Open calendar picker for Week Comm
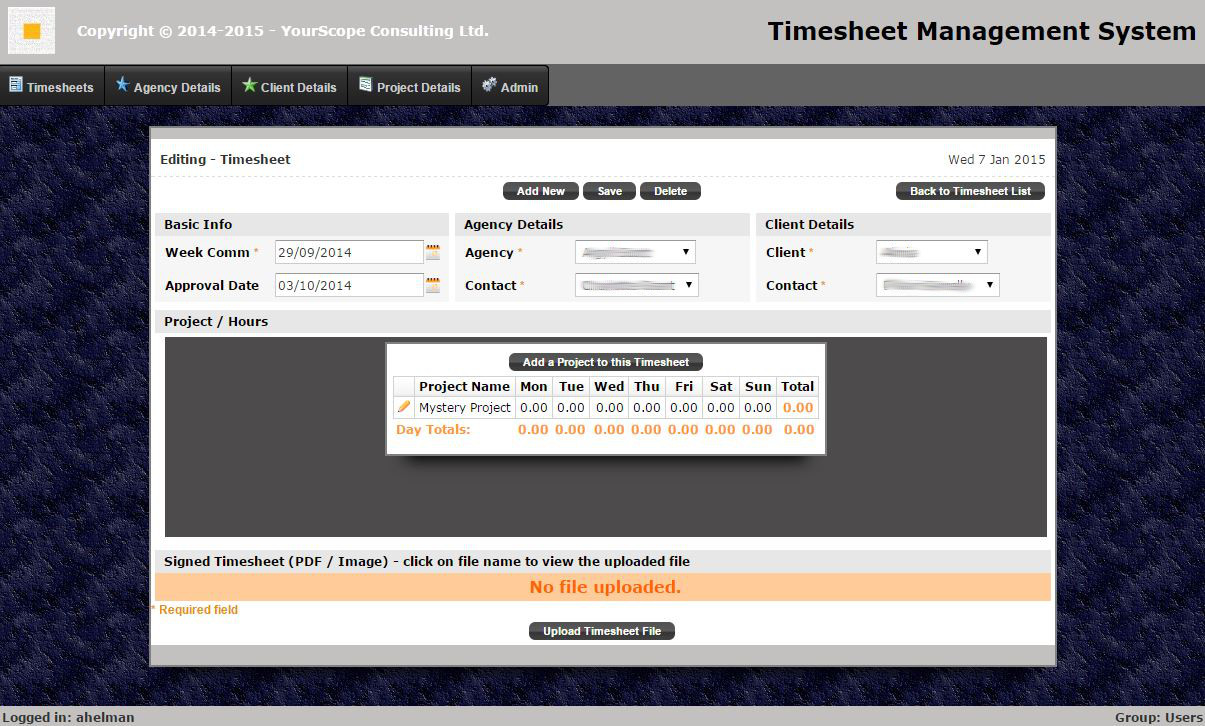The width and height of the screenshot is (1205, 726). (433, 252)
